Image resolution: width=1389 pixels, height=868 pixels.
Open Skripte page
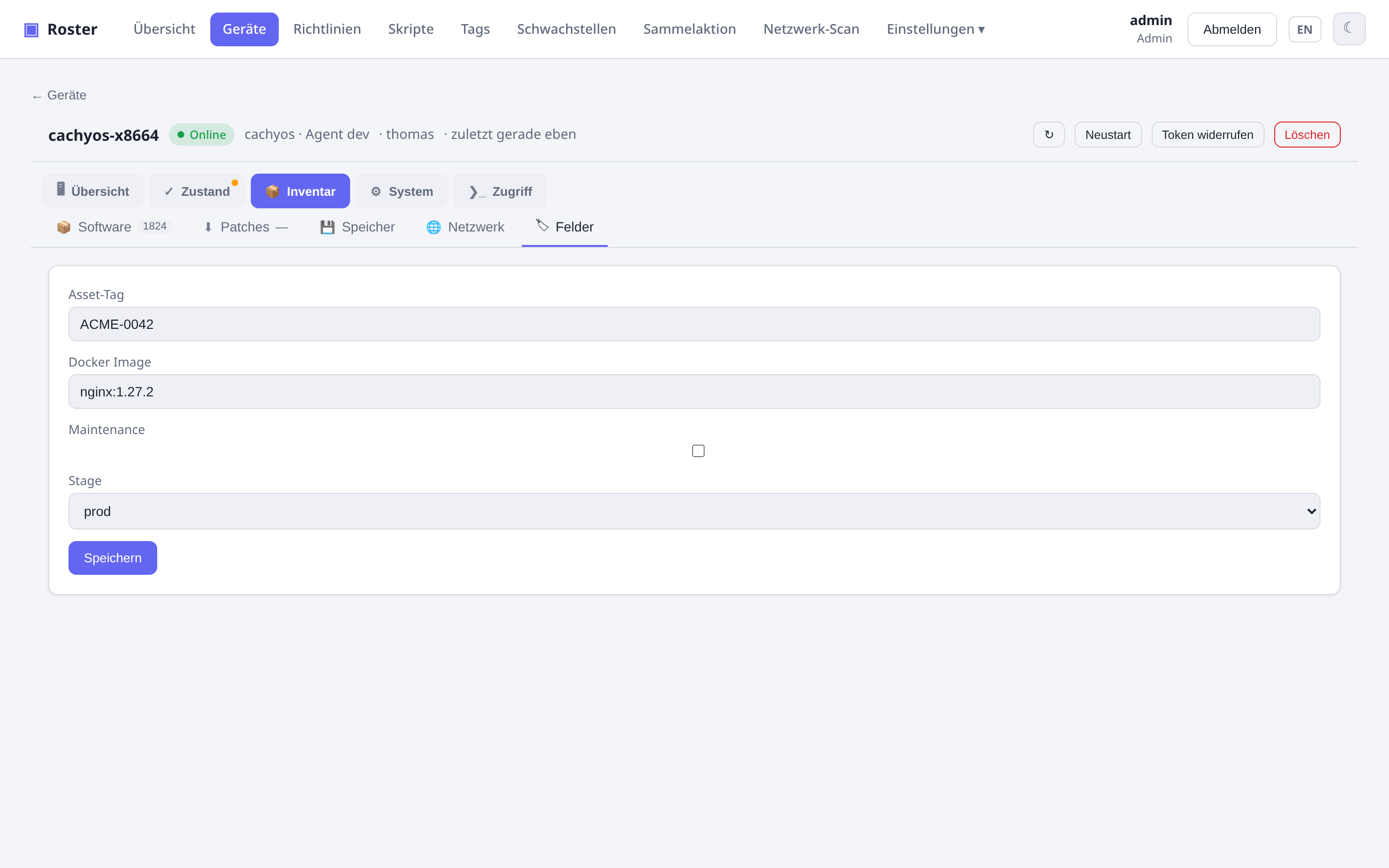tap(411, 29)
